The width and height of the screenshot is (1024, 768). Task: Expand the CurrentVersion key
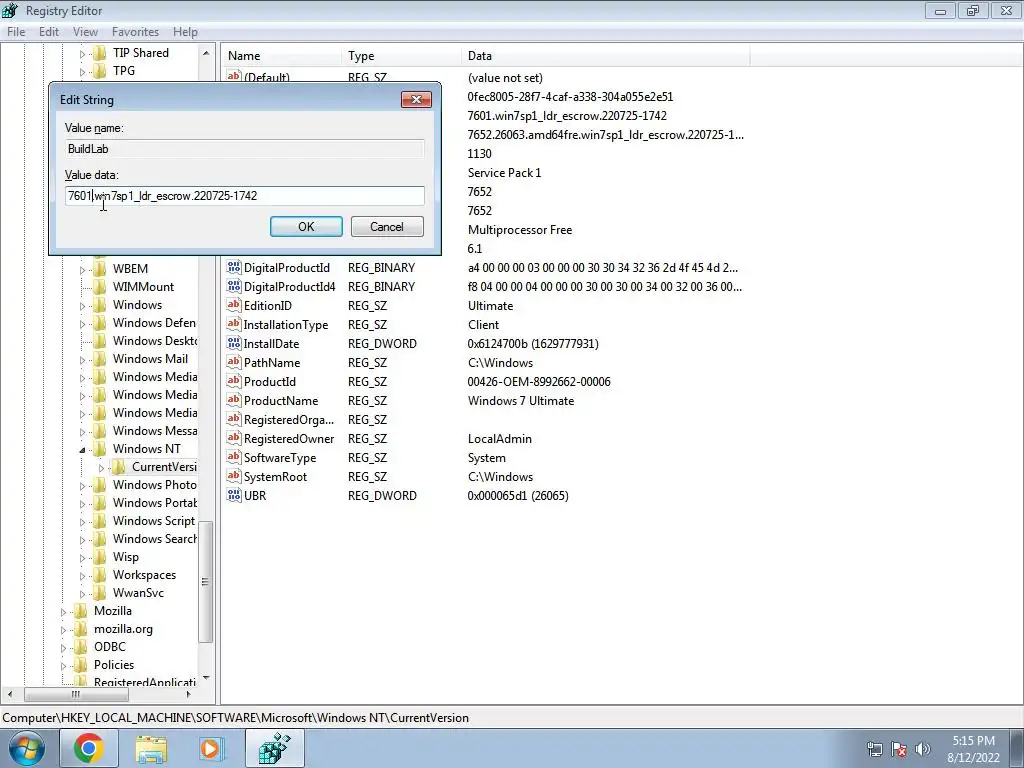coord(101,468)
